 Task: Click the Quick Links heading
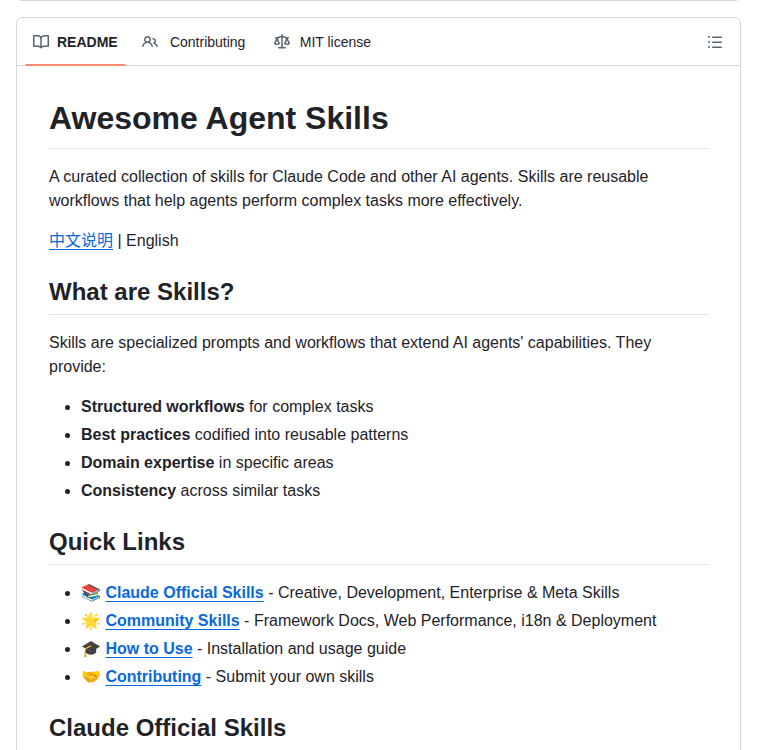117,542
